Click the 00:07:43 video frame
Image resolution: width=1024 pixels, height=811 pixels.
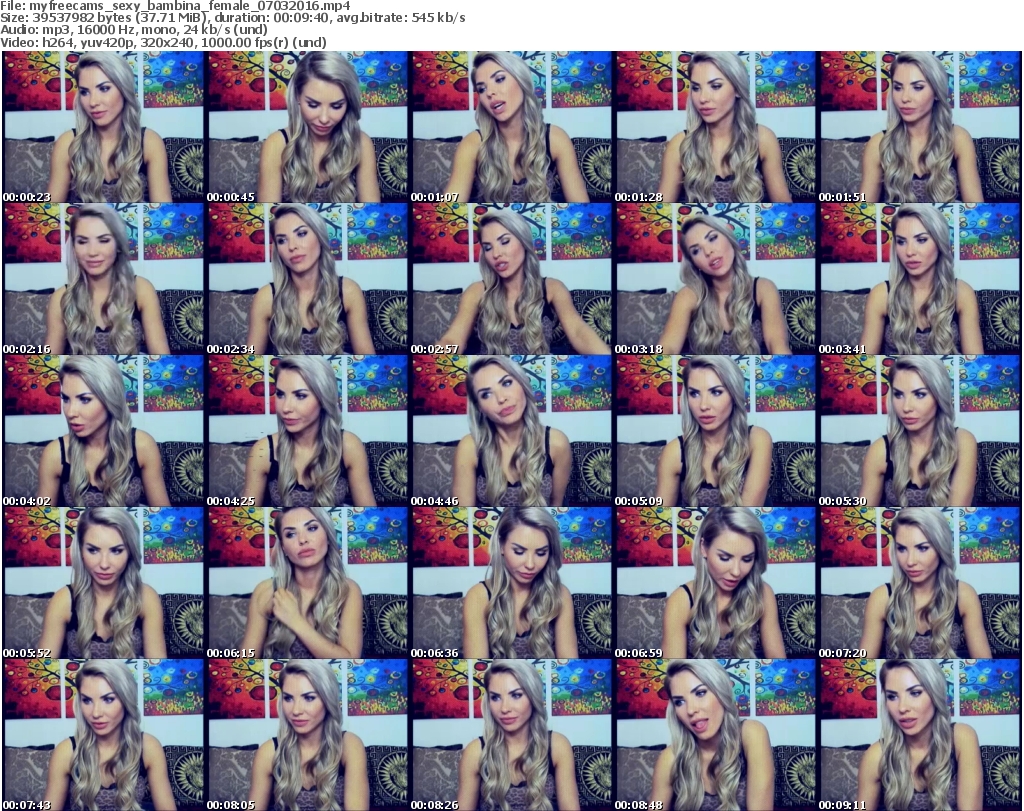pyautogui.click(x=103, y=735)
